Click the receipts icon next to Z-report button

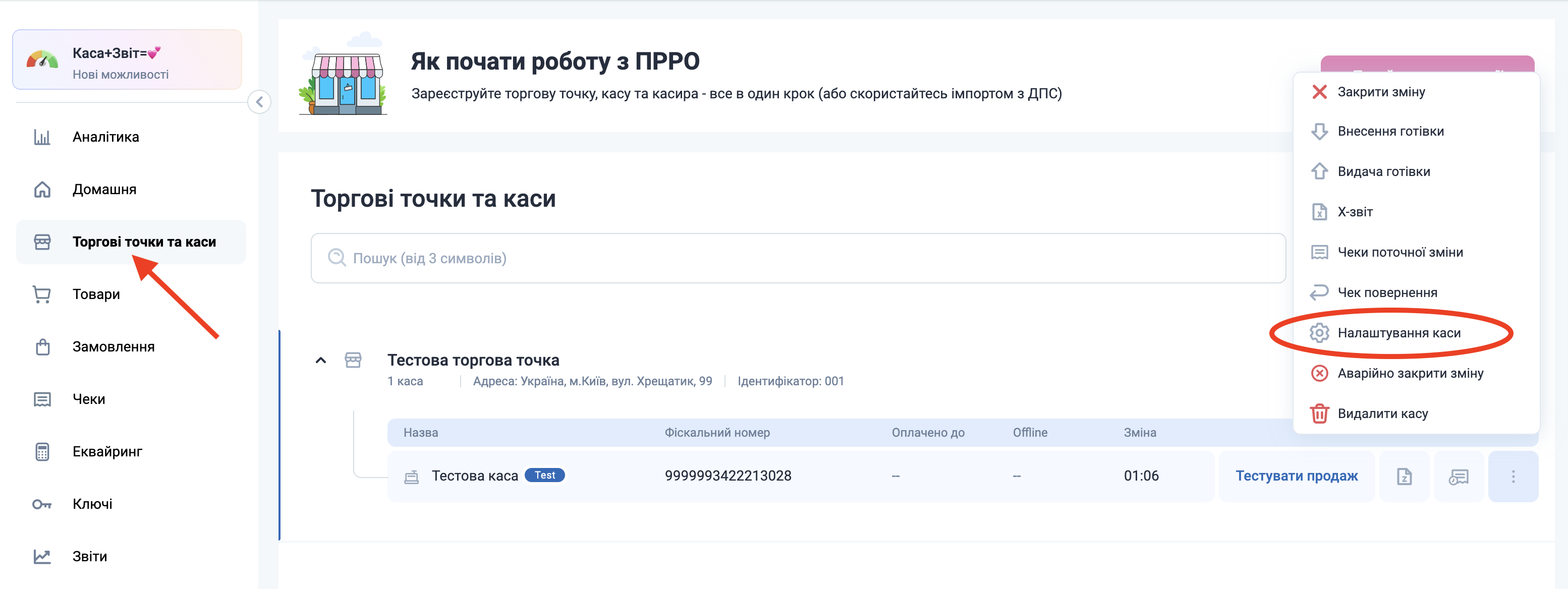point(1459,477)
